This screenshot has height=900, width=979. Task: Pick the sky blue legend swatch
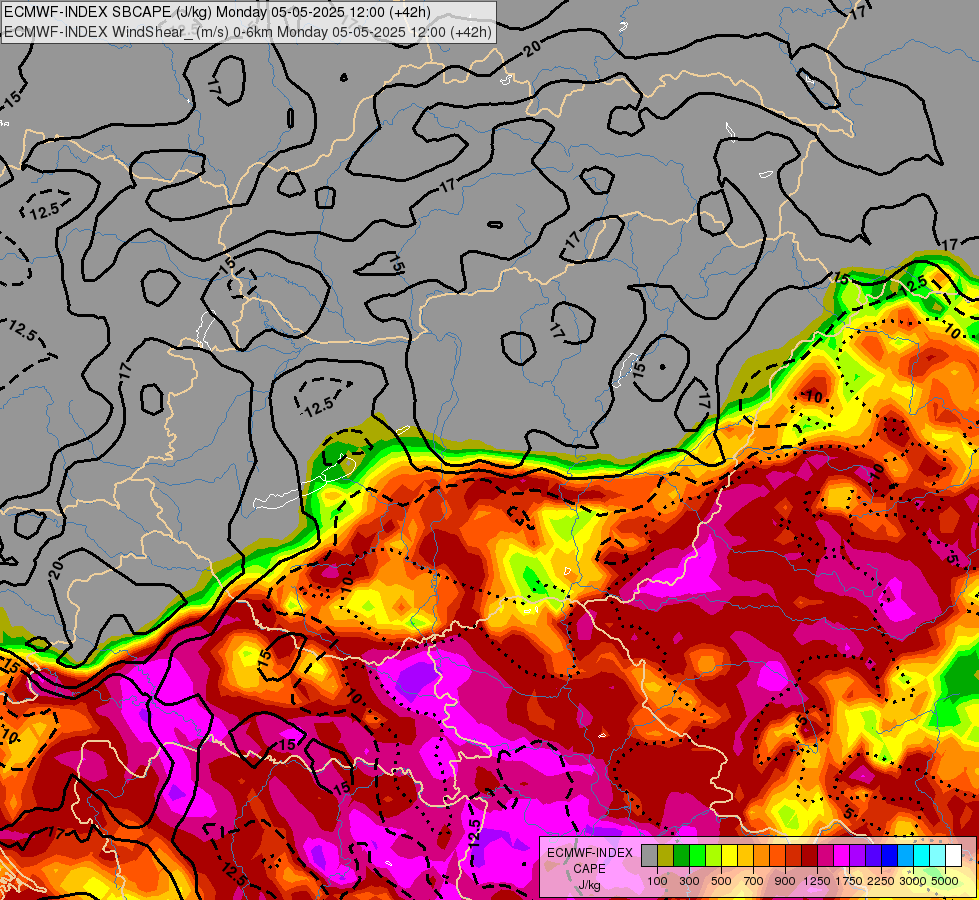pyautogui.click(x=905, y=855)
